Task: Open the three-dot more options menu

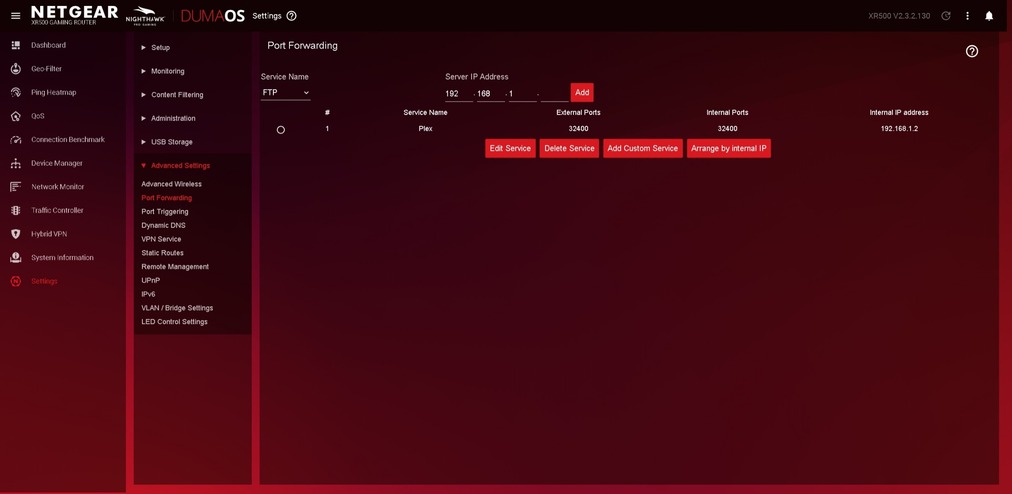Action: [967, 15]
